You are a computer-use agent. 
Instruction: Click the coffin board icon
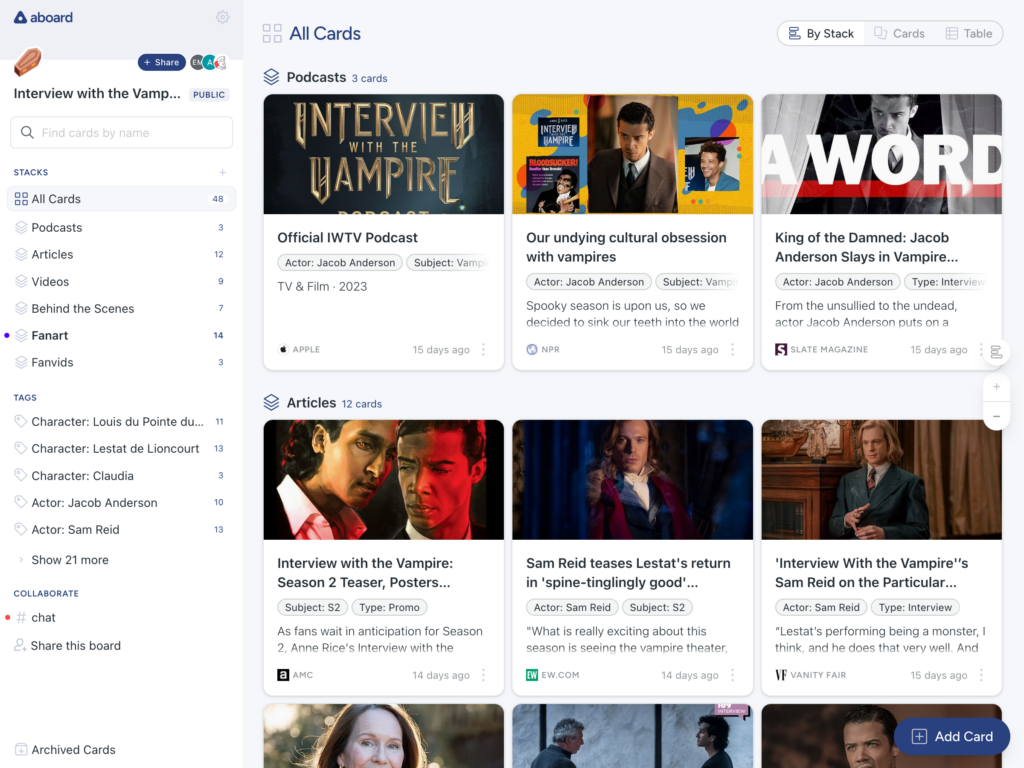click(27, 62)
